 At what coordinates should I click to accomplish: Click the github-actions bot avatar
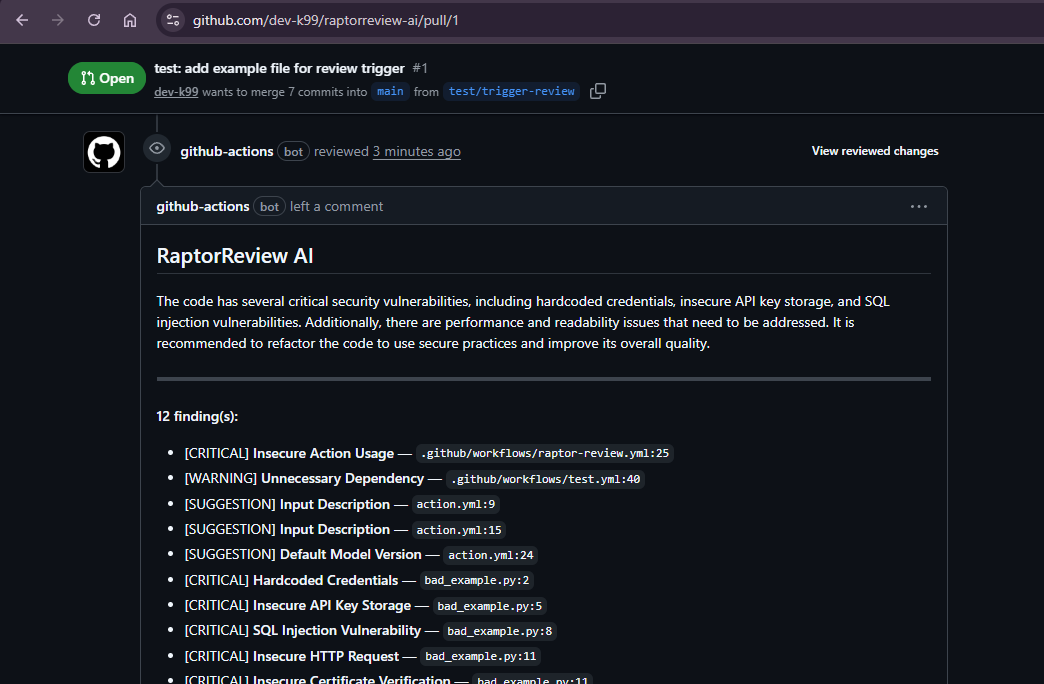pos(103,151)
